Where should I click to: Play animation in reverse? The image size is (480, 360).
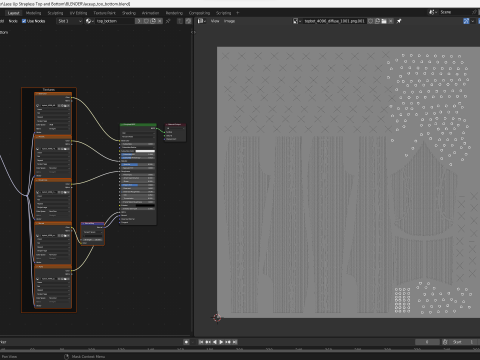point(214,342)
